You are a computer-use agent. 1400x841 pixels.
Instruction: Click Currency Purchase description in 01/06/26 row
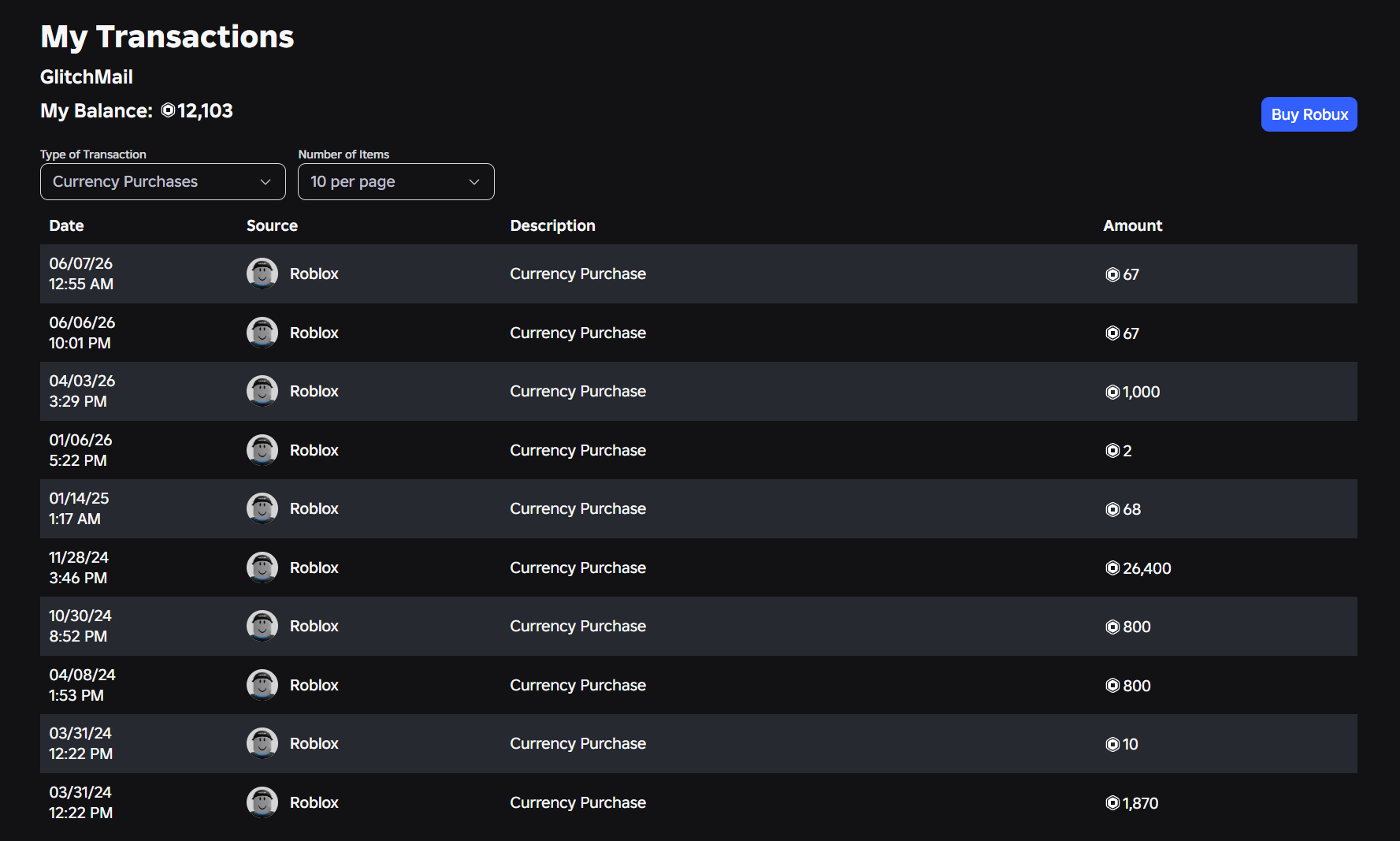(x=577, y=450)
